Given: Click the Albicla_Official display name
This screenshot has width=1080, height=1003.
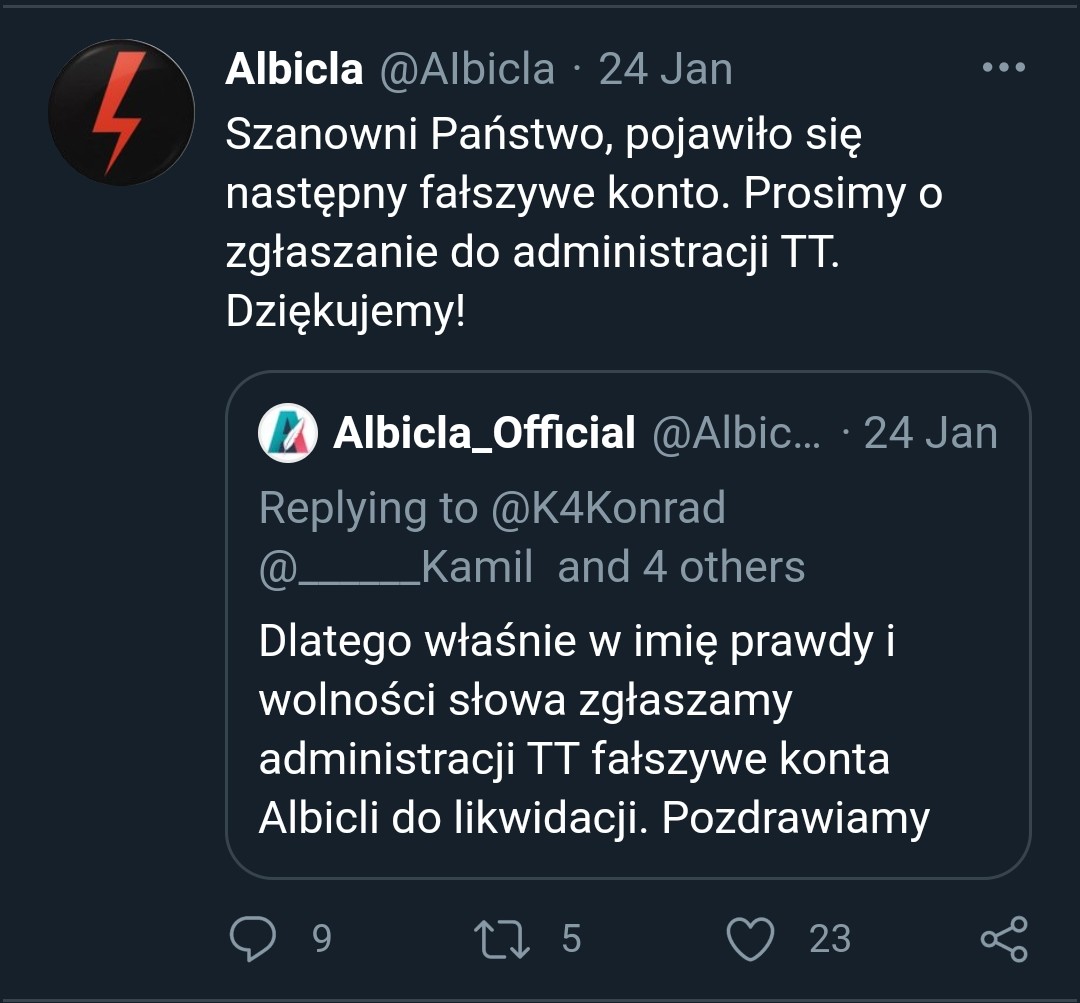Looking at the screenshot, I should pyautogui.click(x=484, y=434).
